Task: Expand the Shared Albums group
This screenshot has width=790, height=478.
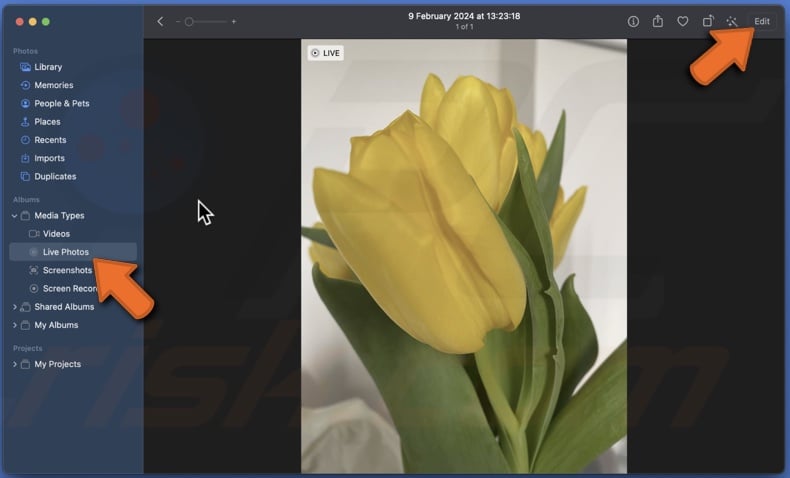Action: click(x=14, y=307)
